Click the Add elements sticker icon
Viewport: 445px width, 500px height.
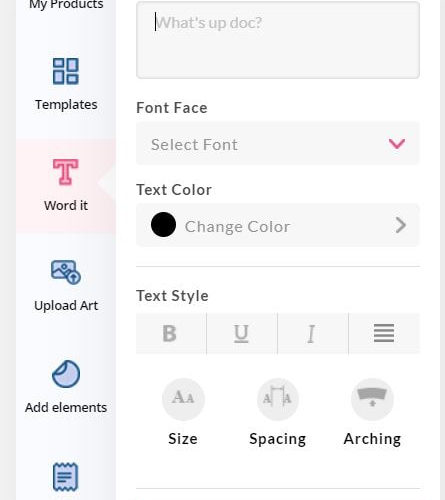point(66,374)
